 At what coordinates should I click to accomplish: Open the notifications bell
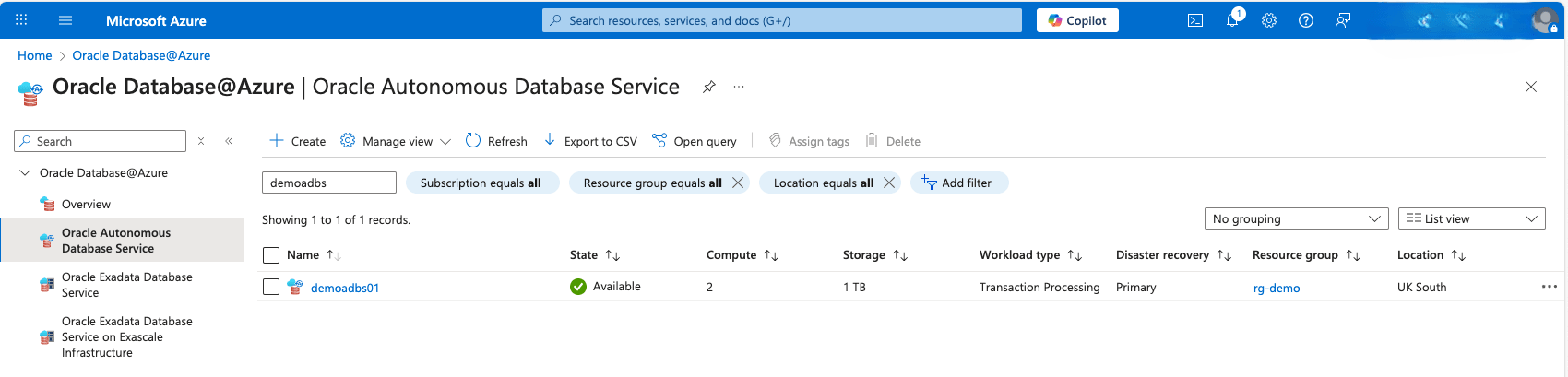pos(1232,20)
